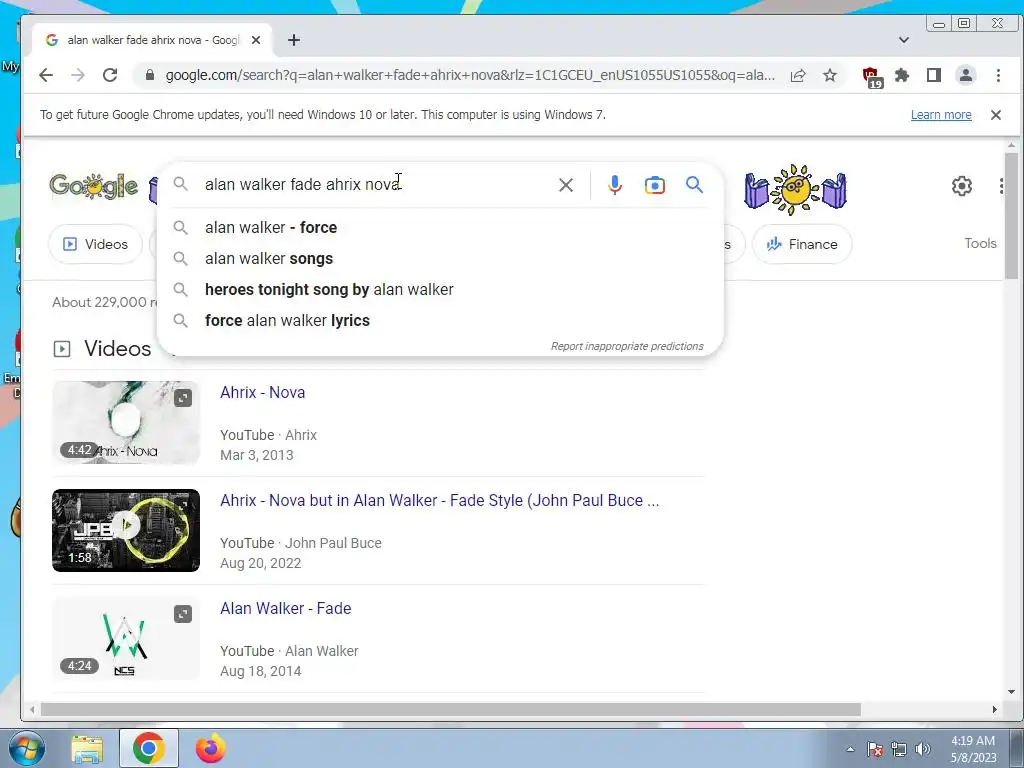
Task: Bookmark this page with the star icon
Action: (830, 75)
